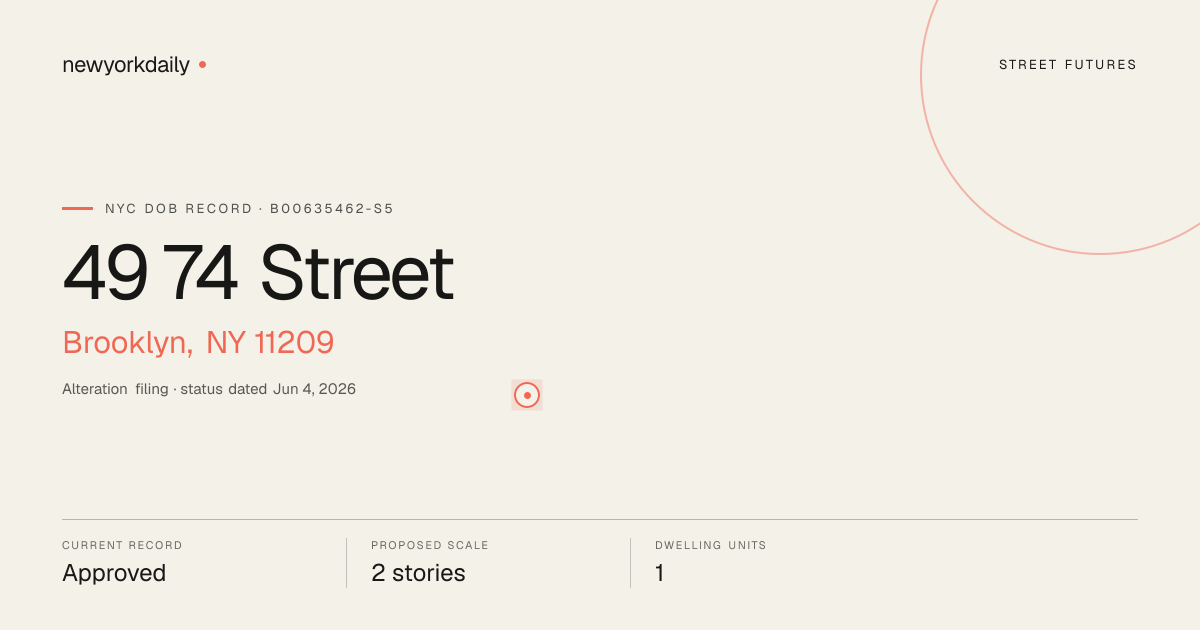
Task: Click the horizontal divider above the stats
Action: [600, 519]
